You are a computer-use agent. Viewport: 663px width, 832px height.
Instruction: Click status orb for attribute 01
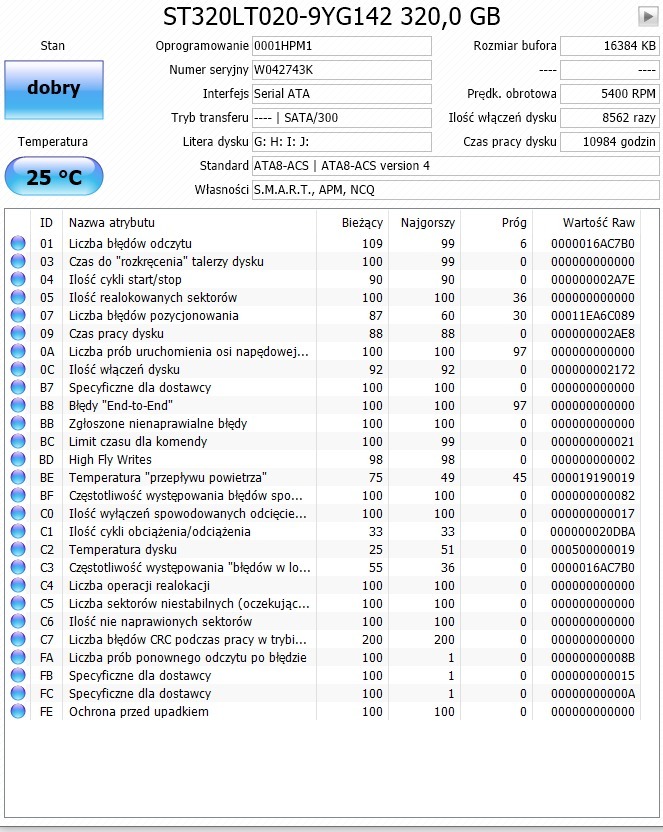pyautogui.click(x=18, y=244)
